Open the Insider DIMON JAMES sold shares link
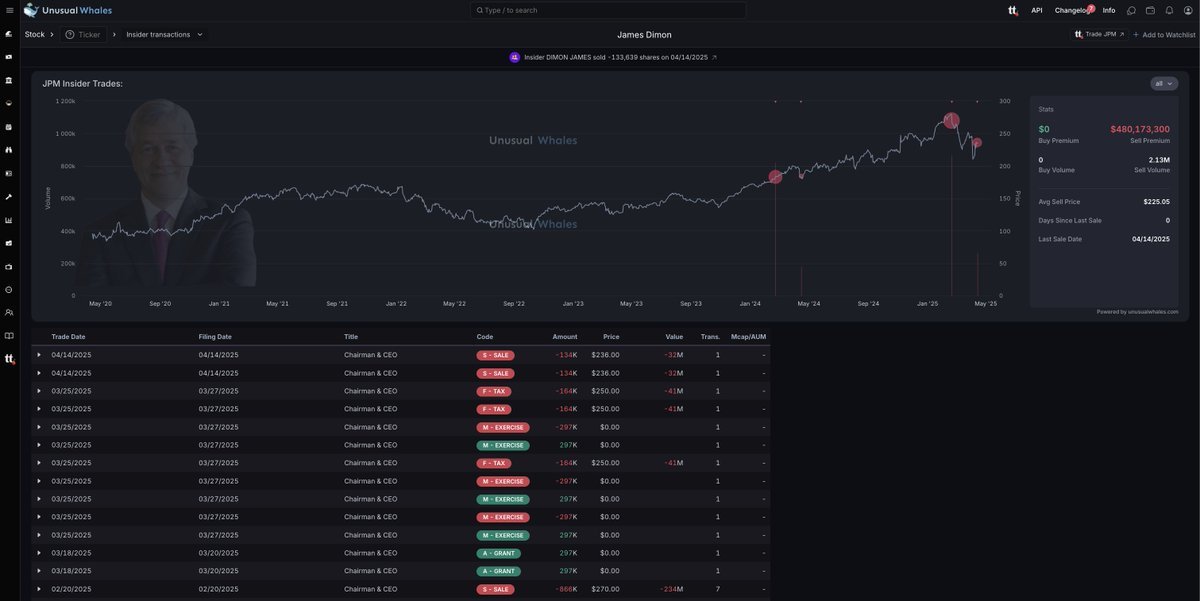The height and width of the screenshot is (601, 1200). (614, 57)
